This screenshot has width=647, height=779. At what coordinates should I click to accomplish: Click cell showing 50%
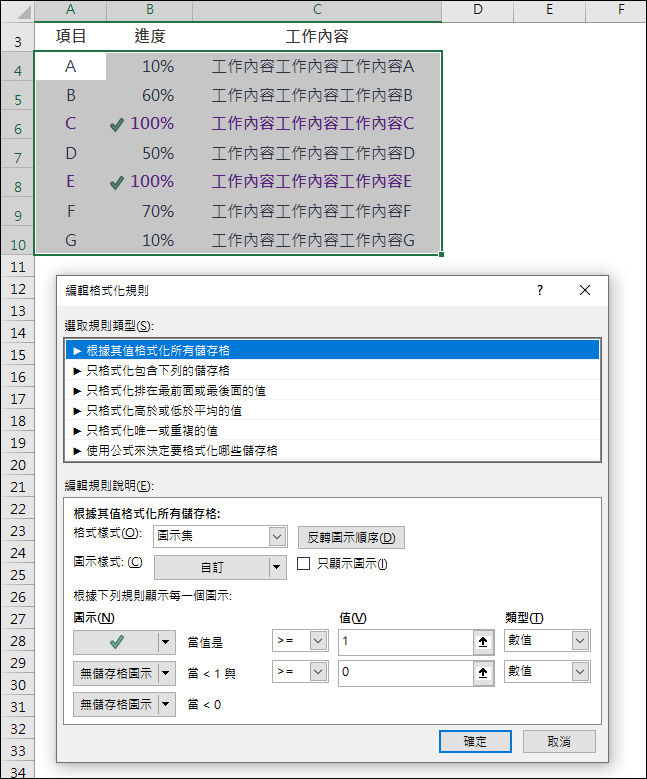tap(150, 153)
